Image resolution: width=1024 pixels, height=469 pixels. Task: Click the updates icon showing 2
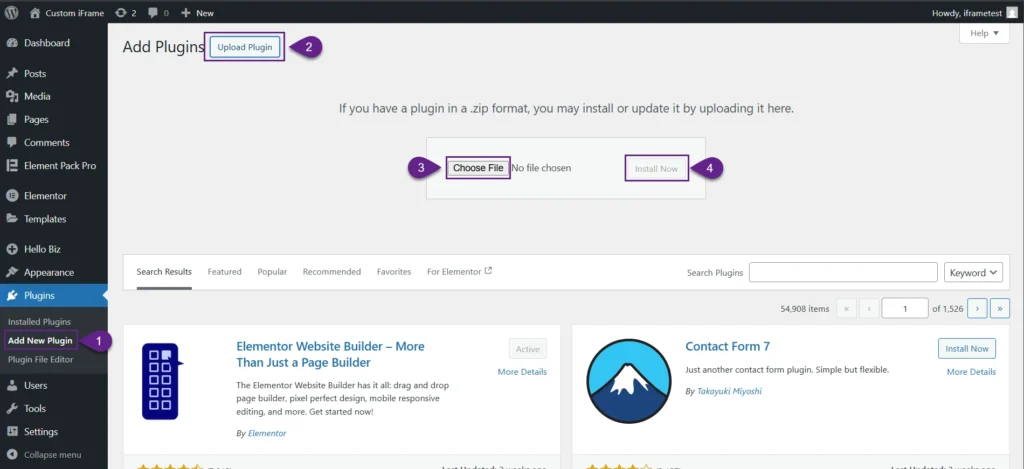[x=120, y=12]
